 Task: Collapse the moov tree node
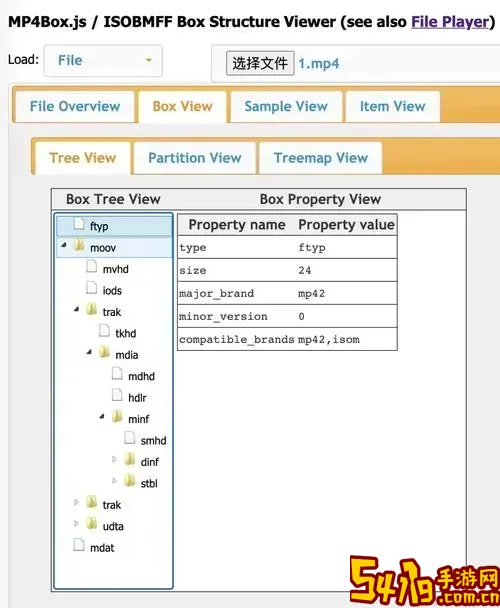tap(64, 245)
